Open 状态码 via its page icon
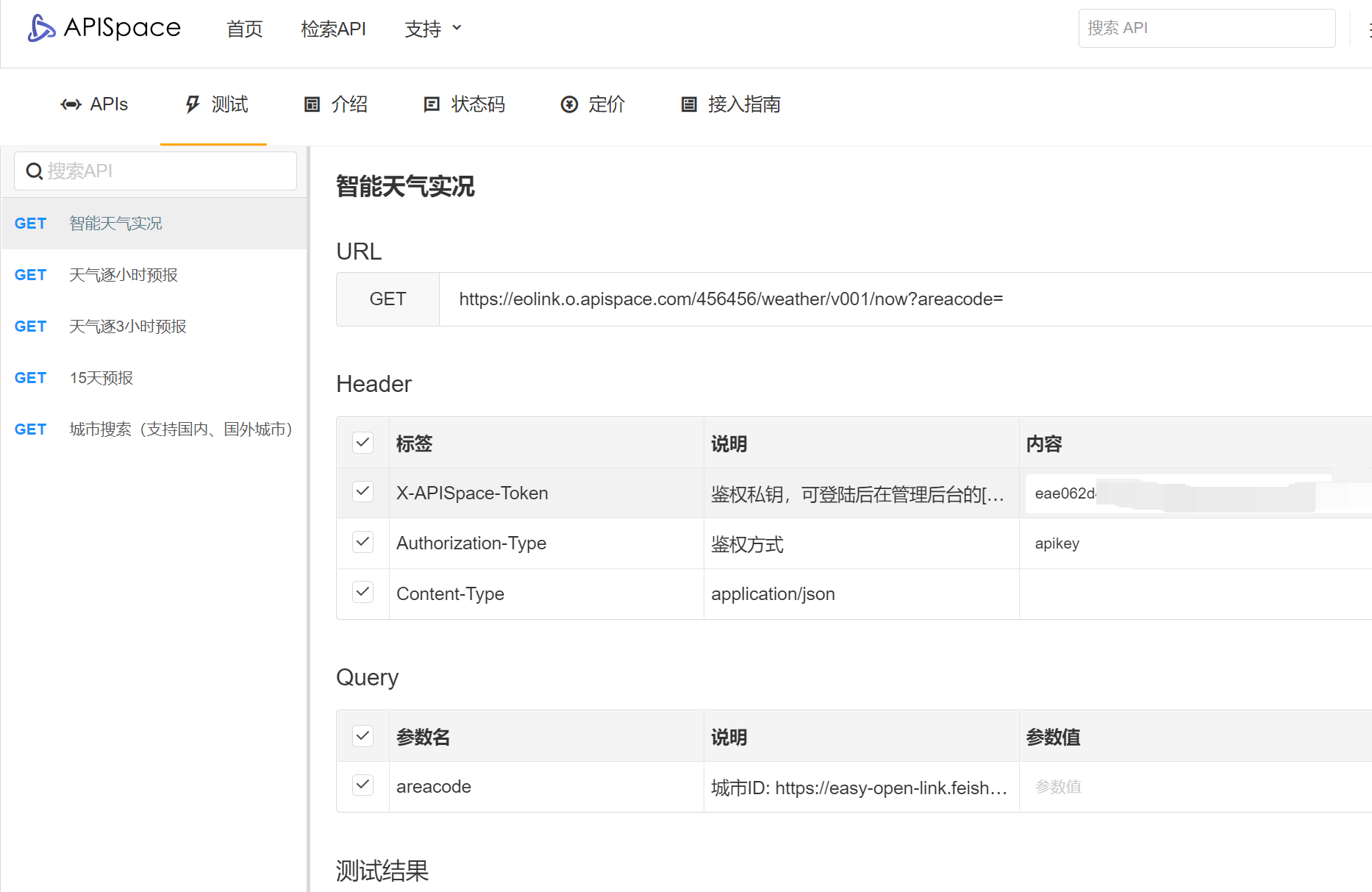This screenshot has width=1372, height=892. [432, 104]
